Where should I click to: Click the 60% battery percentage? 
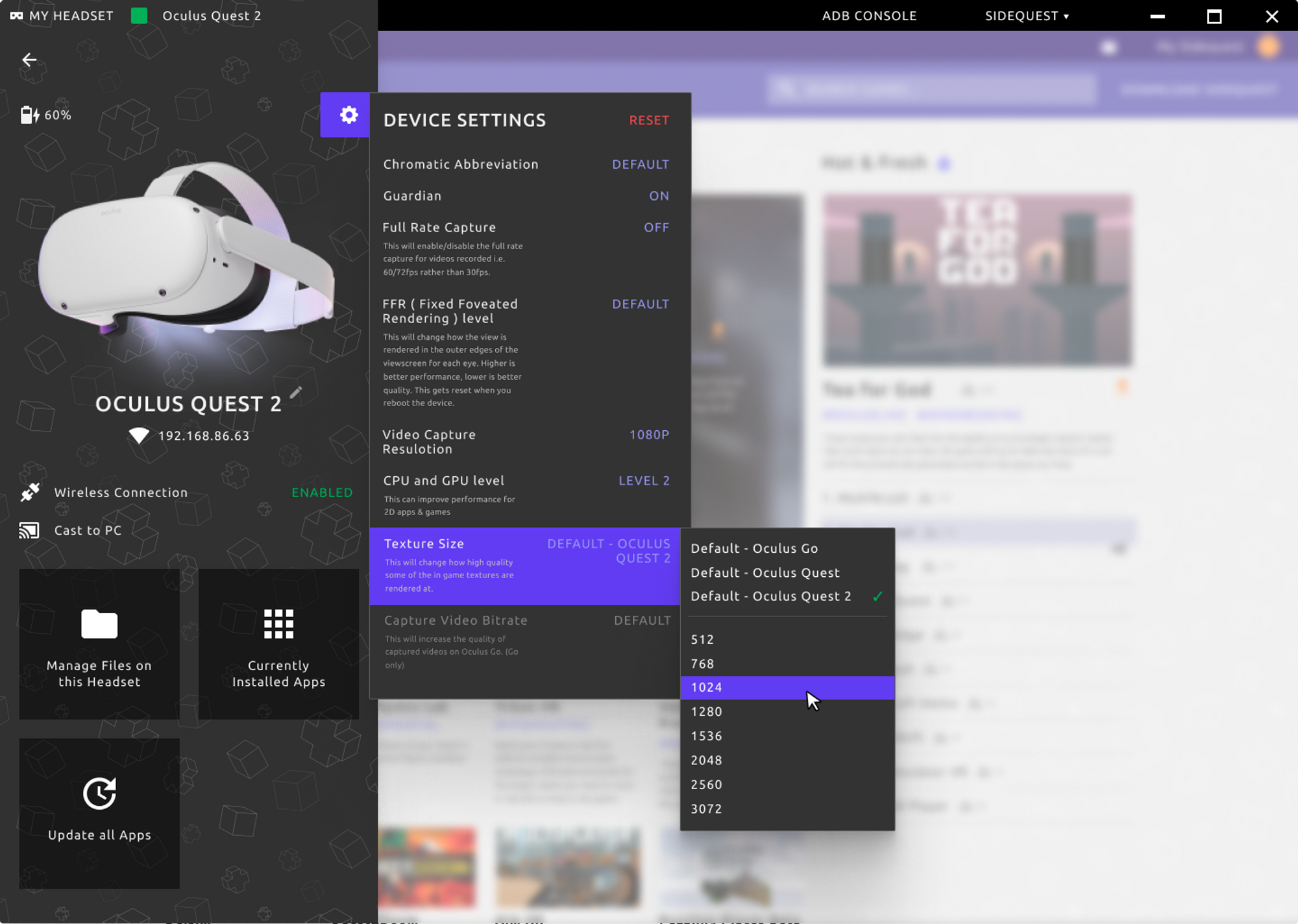[58, 115]
